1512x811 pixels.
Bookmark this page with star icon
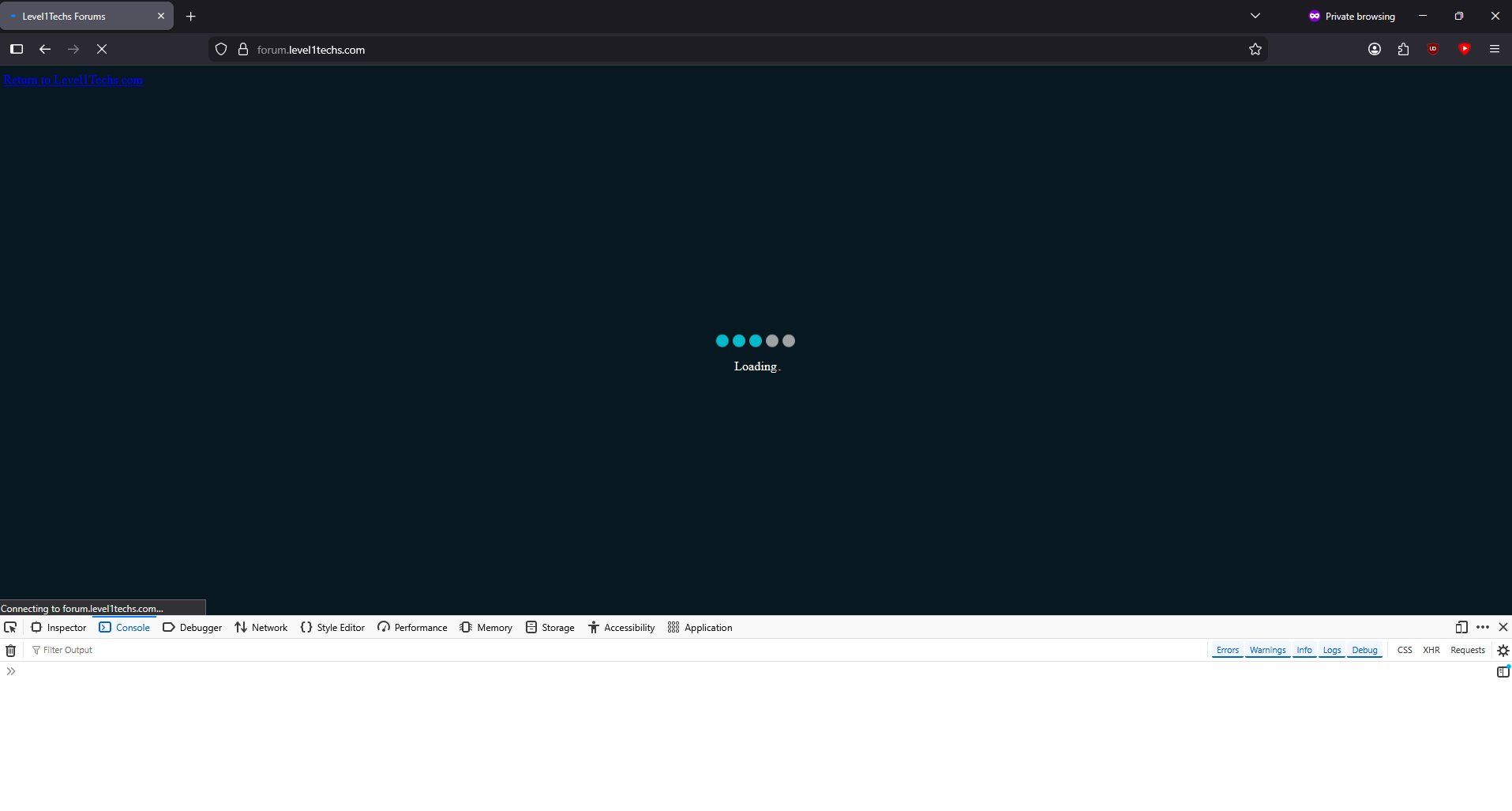coord(1255,50)
